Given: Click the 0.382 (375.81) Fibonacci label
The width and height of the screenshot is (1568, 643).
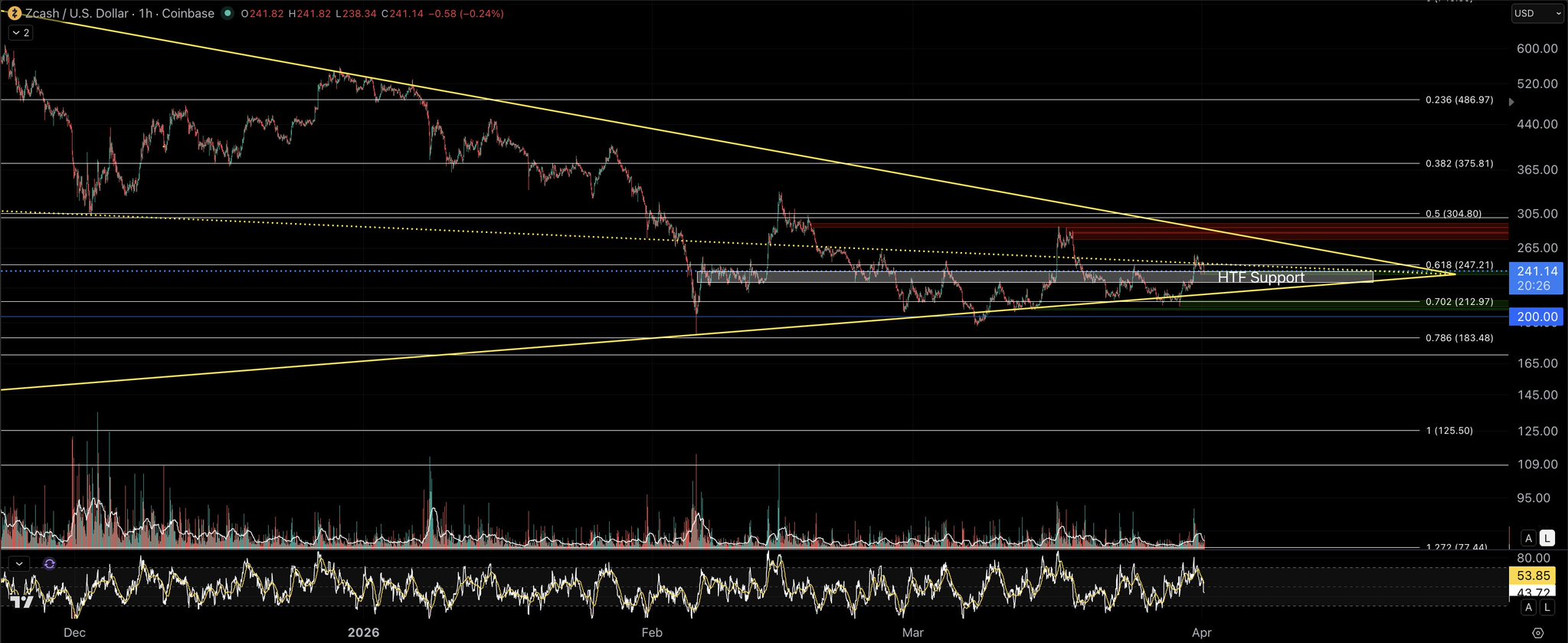Looking at the screenshot, I should tap(1459, 163).
